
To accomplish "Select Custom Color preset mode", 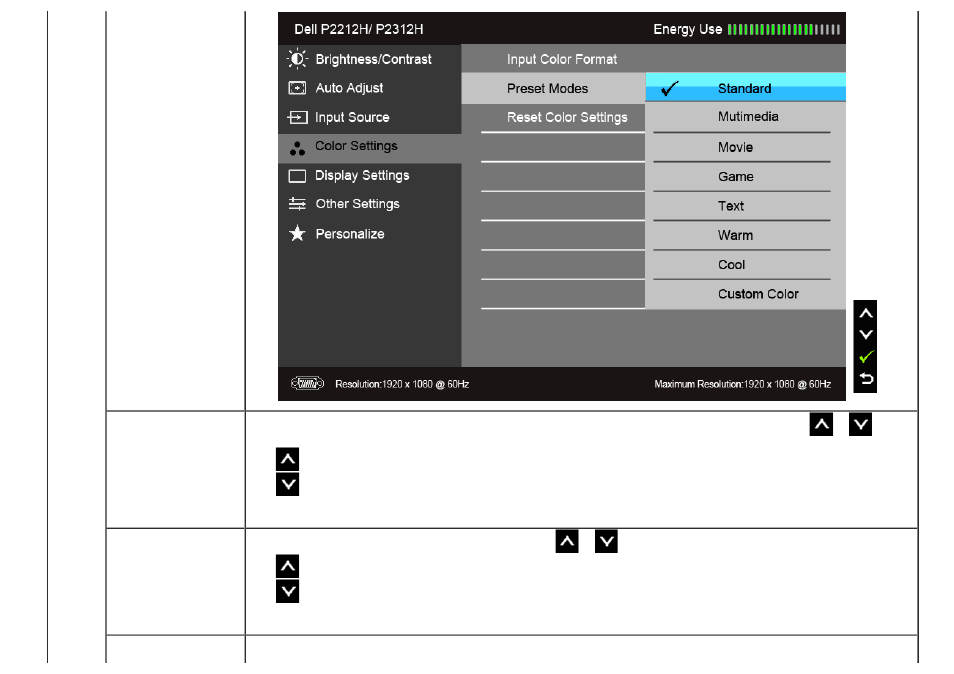I will (745, 294).
